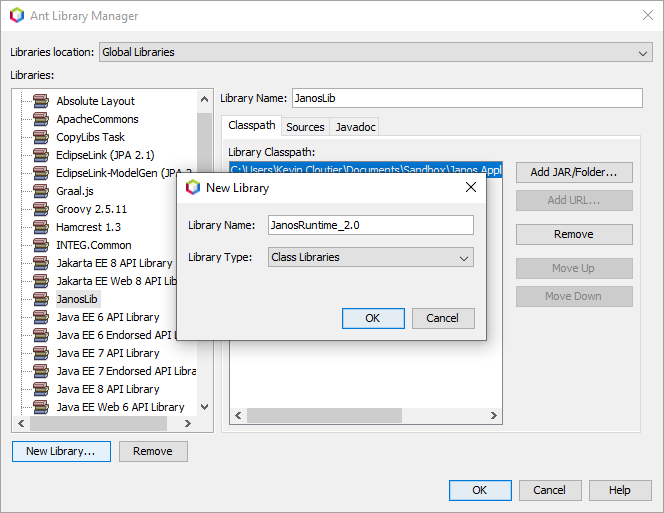664x513 pixels.
Task: Open the Libraries location dropdown
Action: (376, 52)
